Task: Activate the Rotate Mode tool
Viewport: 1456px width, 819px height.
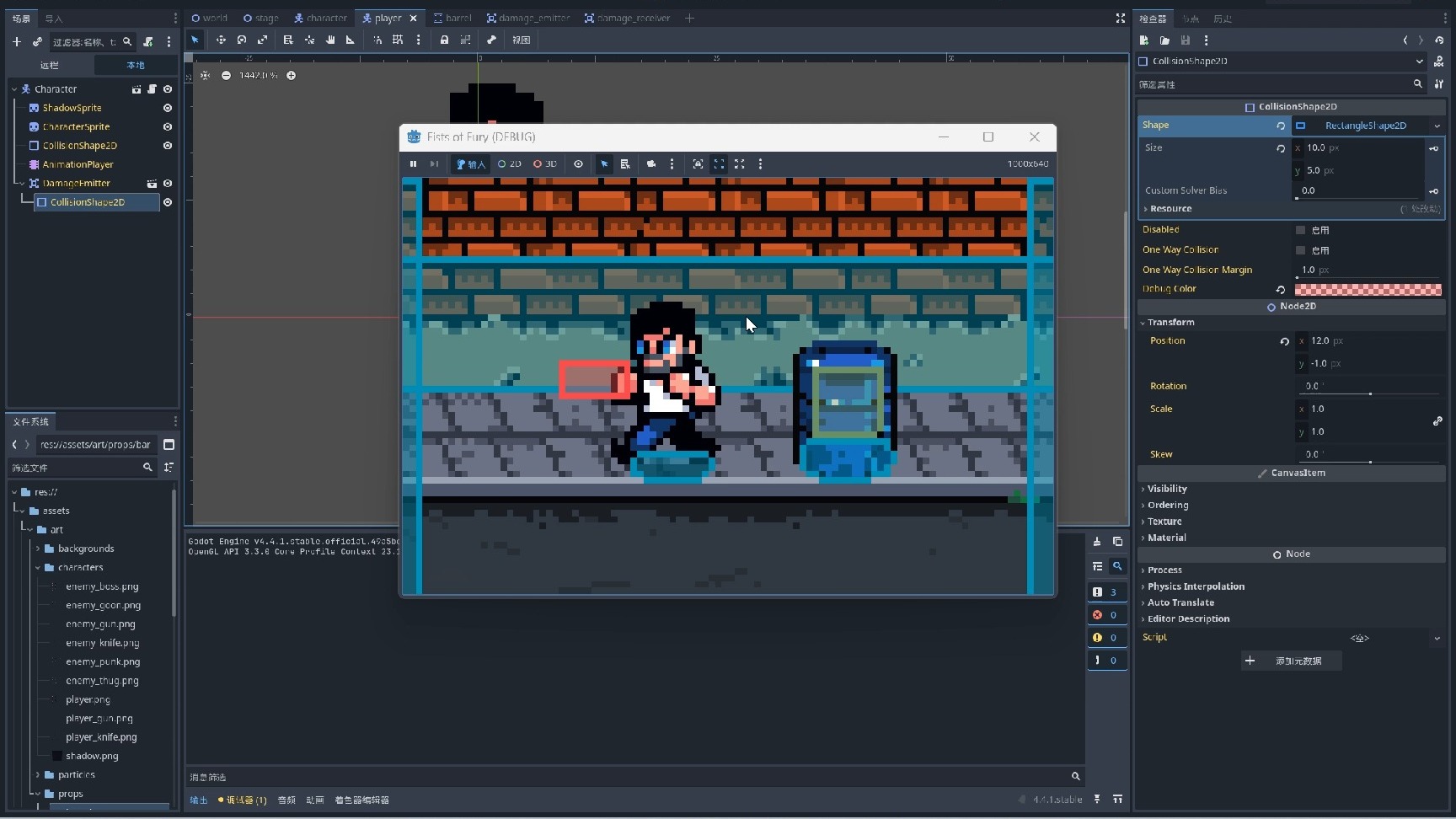Action: click(x=242, y=40)
